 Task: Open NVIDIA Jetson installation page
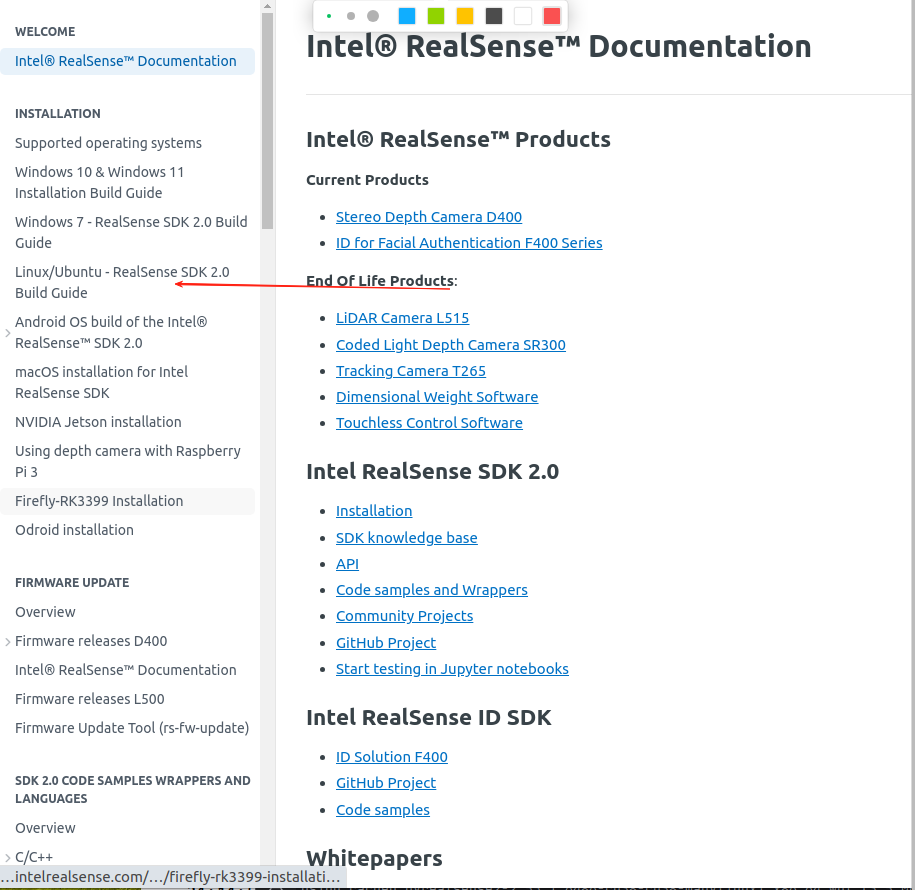coord(98,422)
